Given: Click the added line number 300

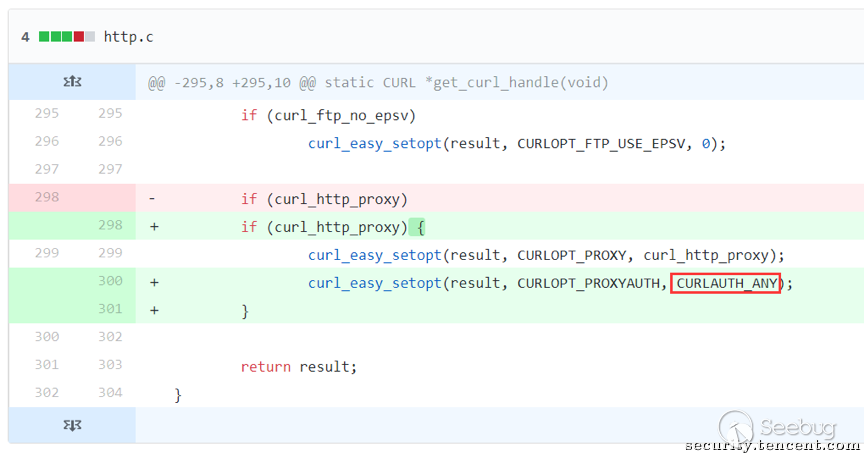Looking at the screenshot, I should pos(110,281).
